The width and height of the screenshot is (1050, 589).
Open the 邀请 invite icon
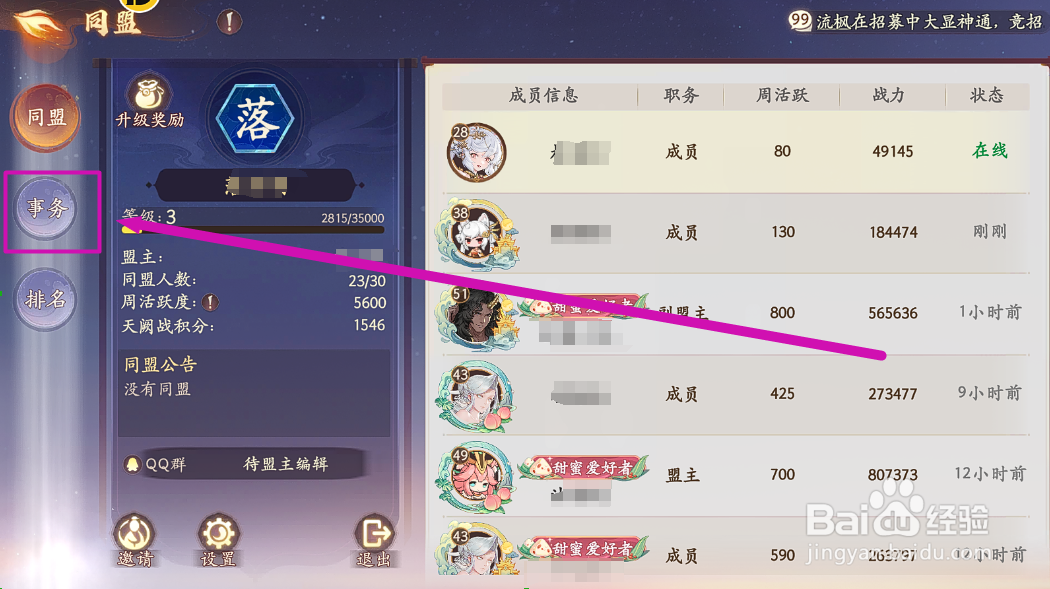pos(135,540)
